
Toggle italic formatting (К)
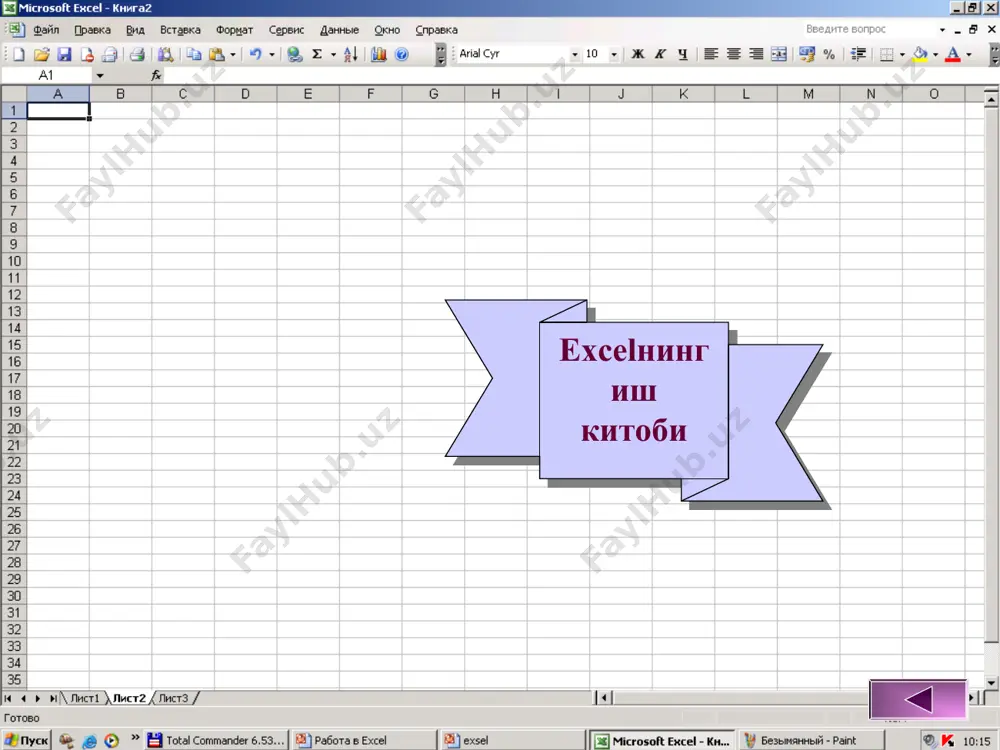point(660,54)
